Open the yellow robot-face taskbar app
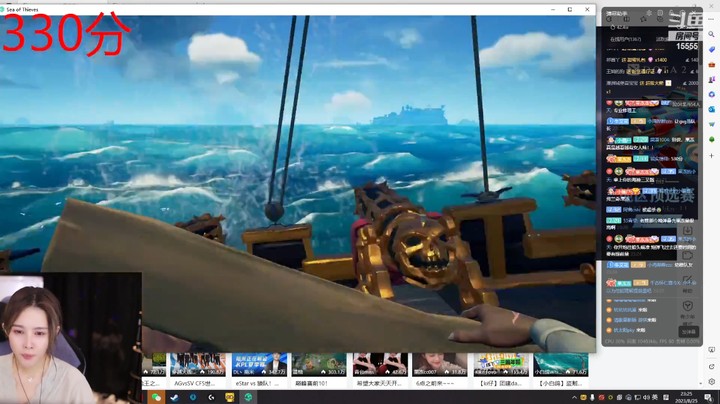This screenshot has height=404, width=720. coord(230,397)
